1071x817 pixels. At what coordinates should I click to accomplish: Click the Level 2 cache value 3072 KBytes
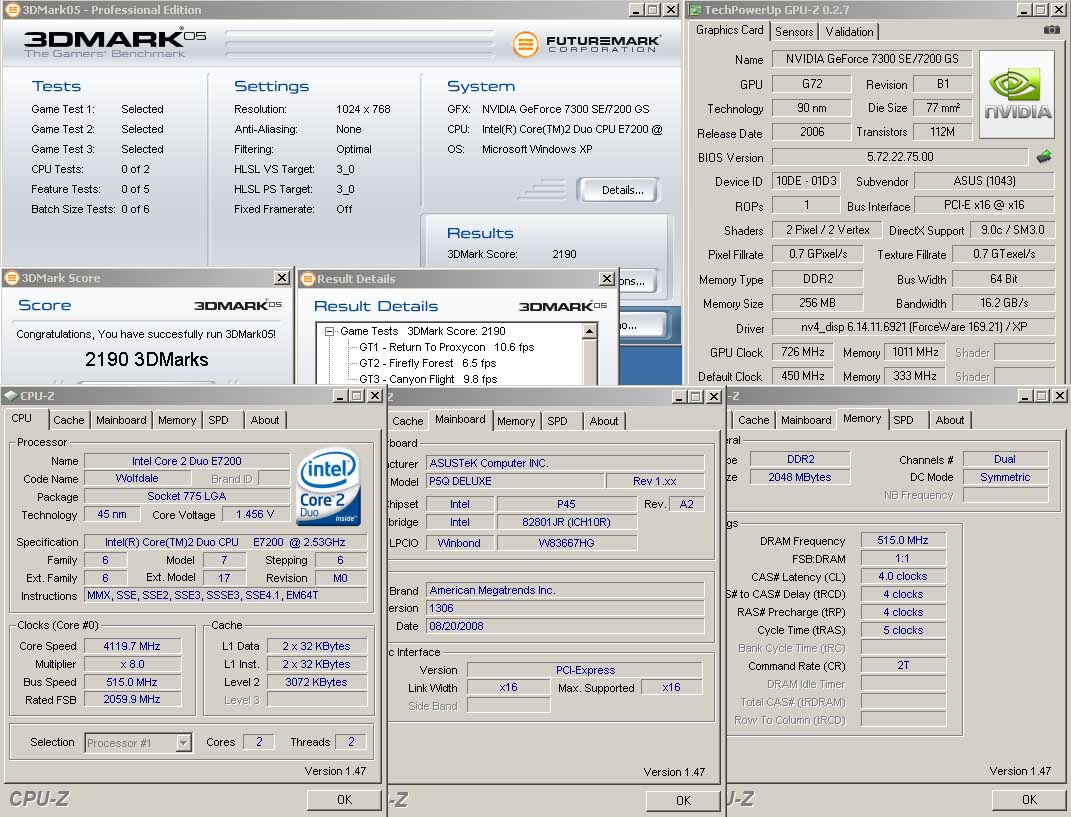point(316,682)
